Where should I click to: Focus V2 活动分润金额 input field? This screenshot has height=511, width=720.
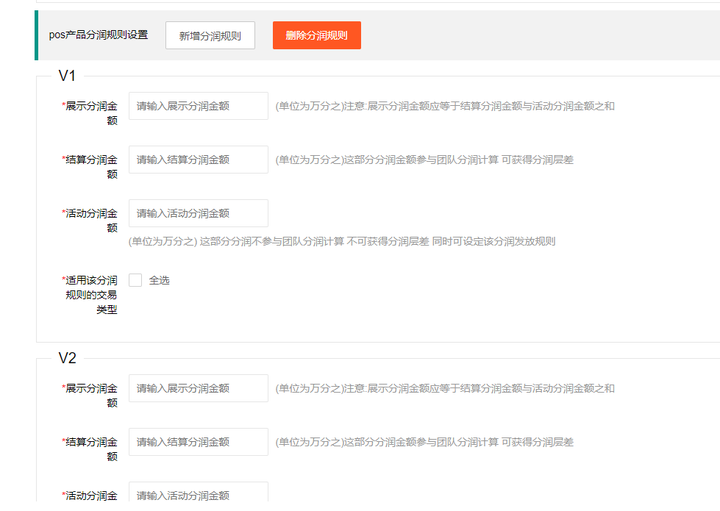pyautogui.click(x=198, y=492)
